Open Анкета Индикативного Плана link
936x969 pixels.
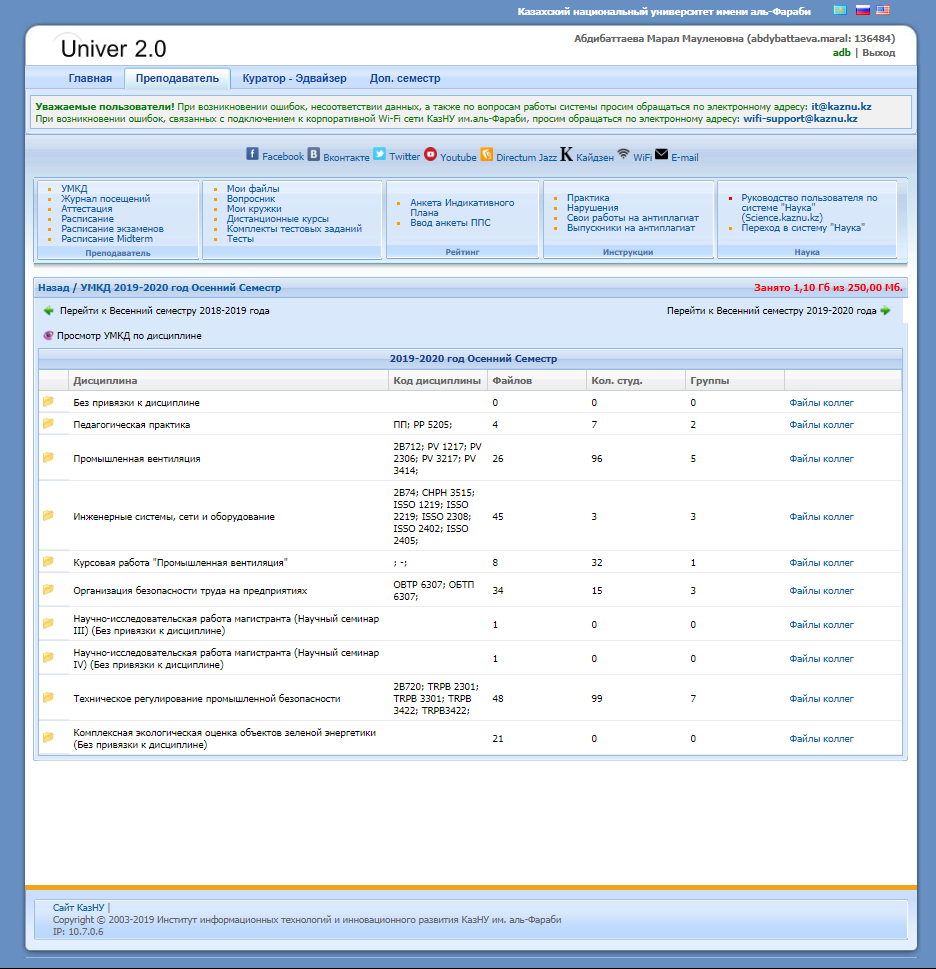(462, 208)
